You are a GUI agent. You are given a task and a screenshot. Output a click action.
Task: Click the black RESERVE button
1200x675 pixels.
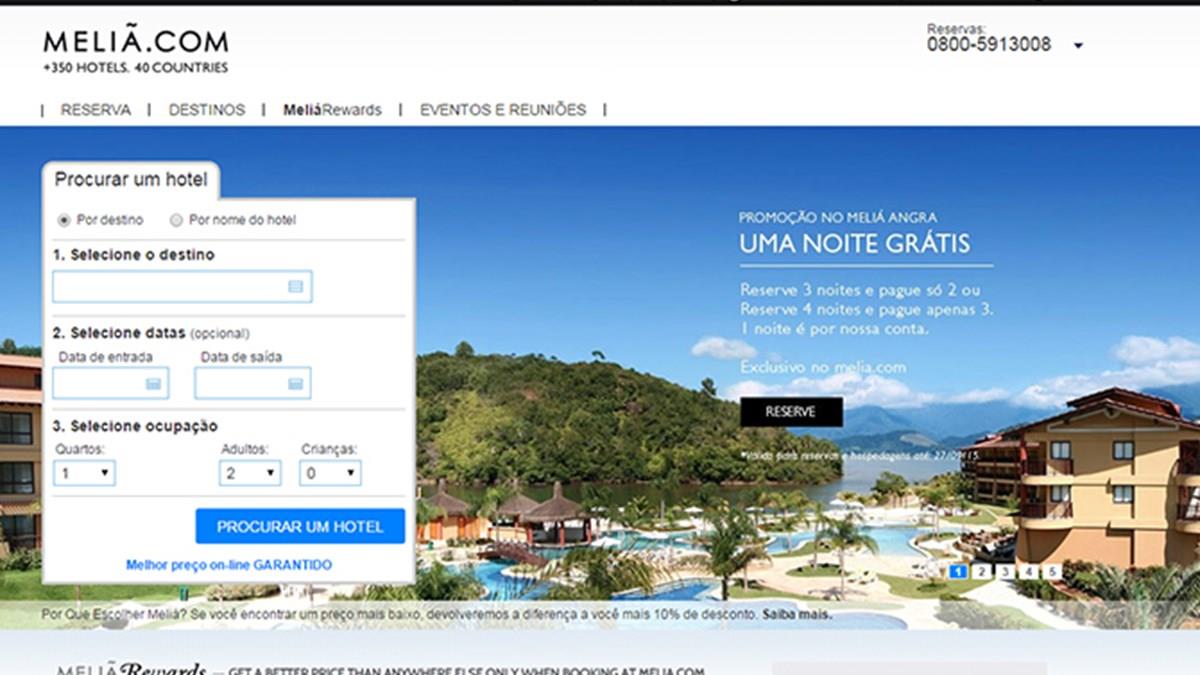[x=791, y=411]
